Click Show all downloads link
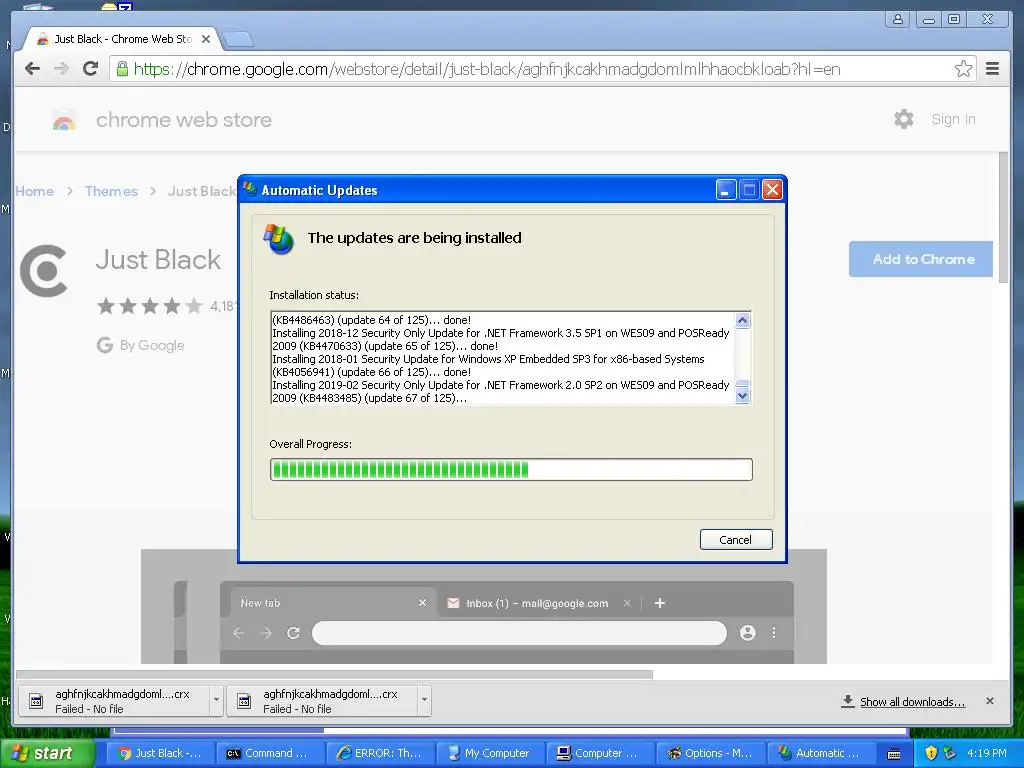This screenshot has height=768, width=1024. (912, 702)
